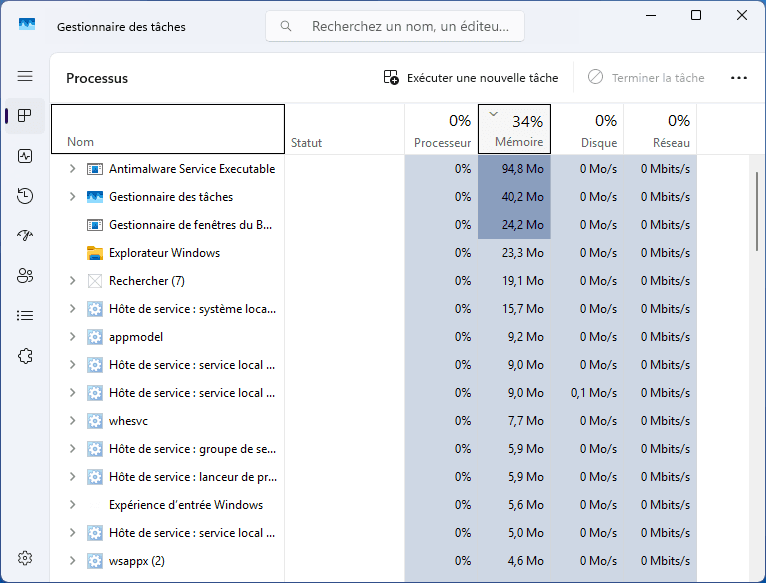Expand the Rechercher (7) process group

(72, 281)
